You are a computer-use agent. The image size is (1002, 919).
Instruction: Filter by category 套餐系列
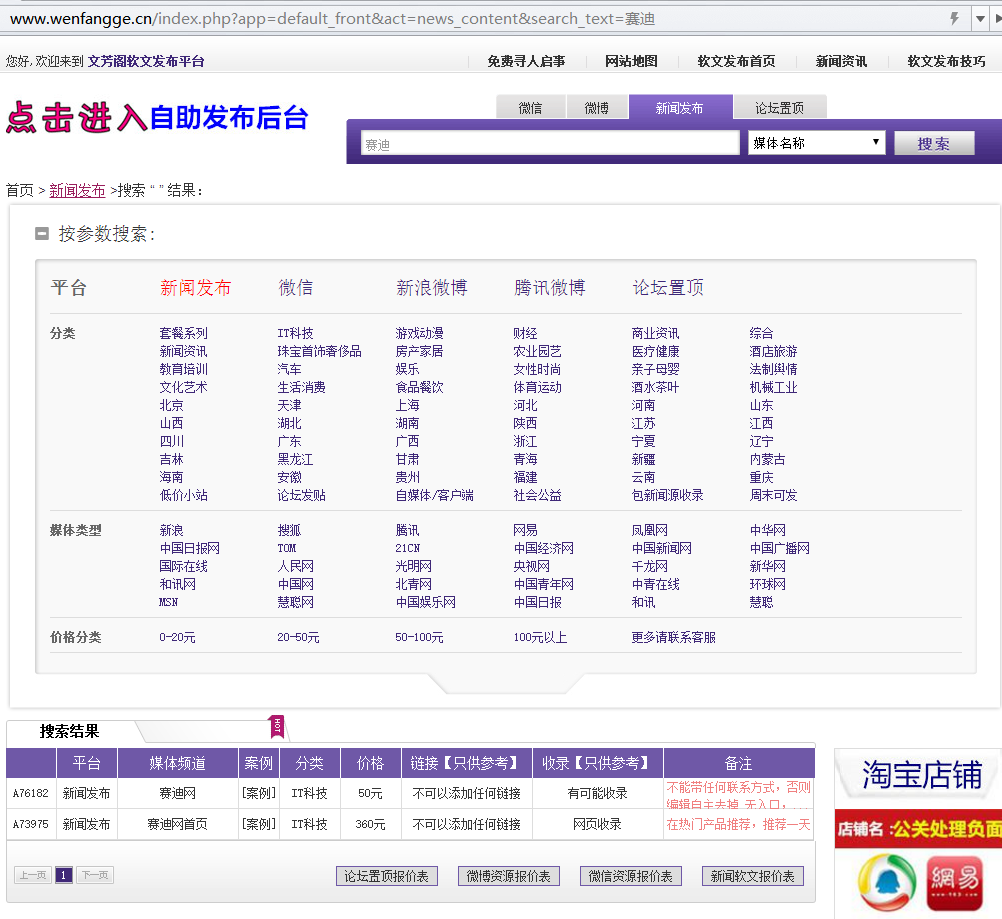(183, 333)
